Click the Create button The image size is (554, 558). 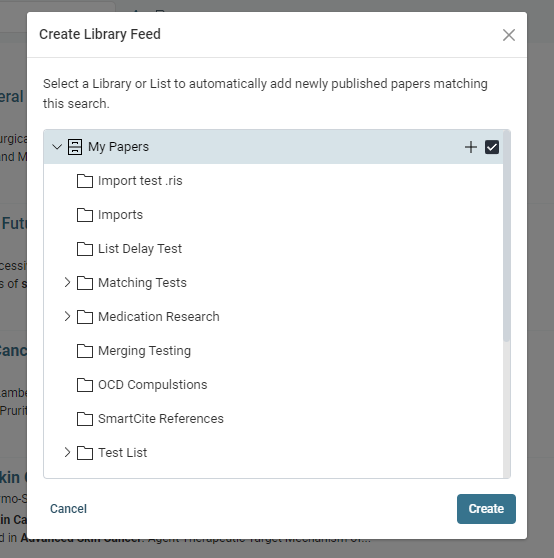(486, 509)
